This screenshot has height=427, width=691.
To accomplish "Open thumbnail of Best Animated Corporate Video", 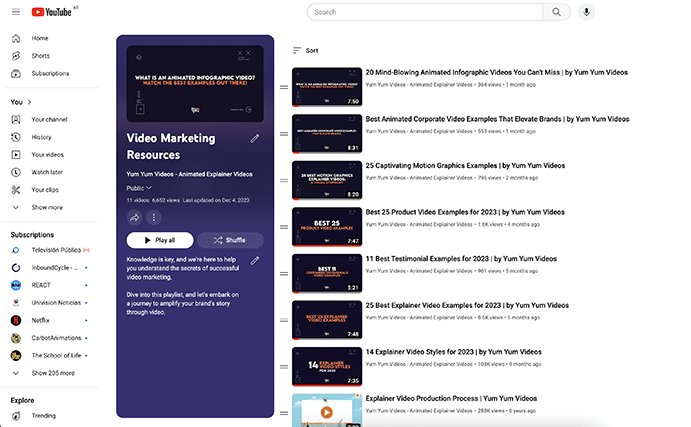I will (x=327, y=134).
